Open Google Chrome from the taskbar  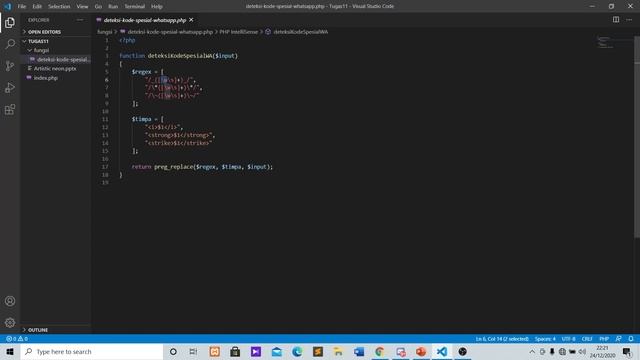point(380,351)
